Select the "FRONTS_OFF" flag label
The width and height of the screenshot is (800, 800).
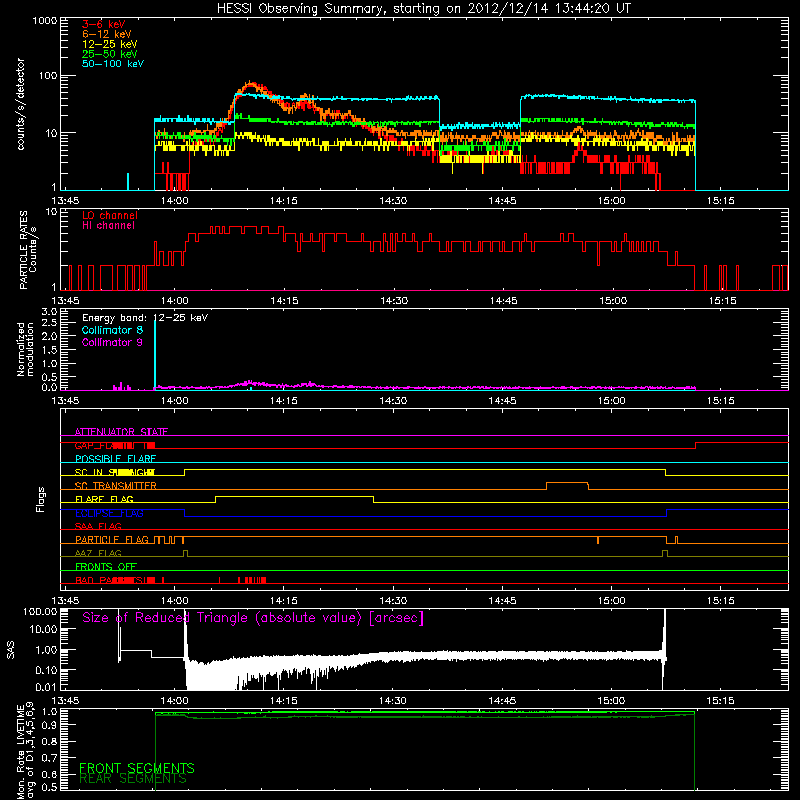(106, 566)
